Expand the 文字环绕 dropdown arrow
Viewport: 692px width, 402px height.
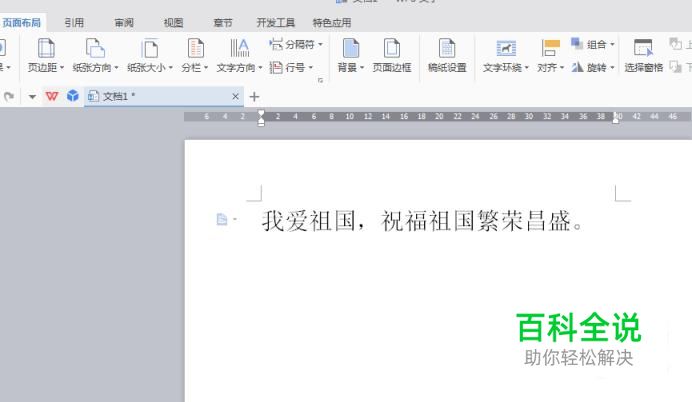click(x=527, y=68)
